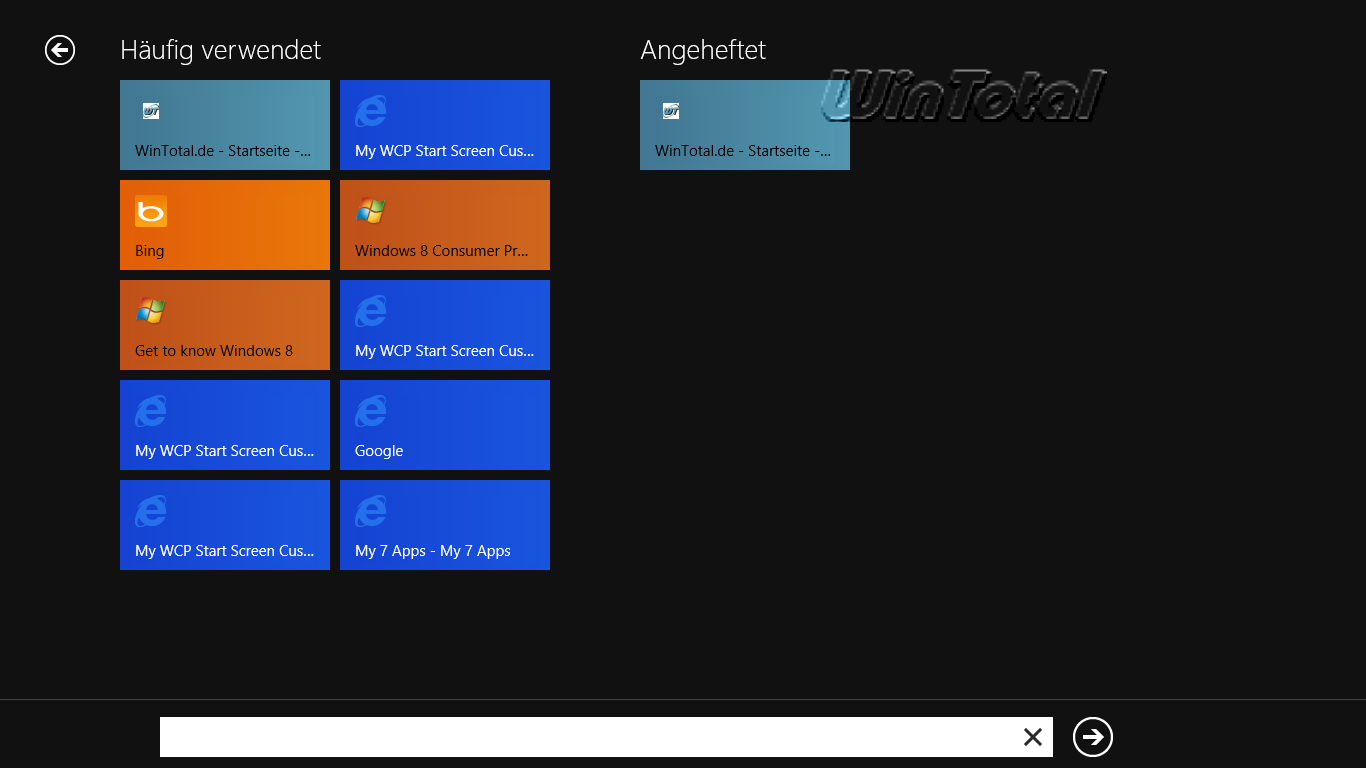Click the Angeheftet heading
Viewport: 1366px width, 768px height.
[703, 50]
